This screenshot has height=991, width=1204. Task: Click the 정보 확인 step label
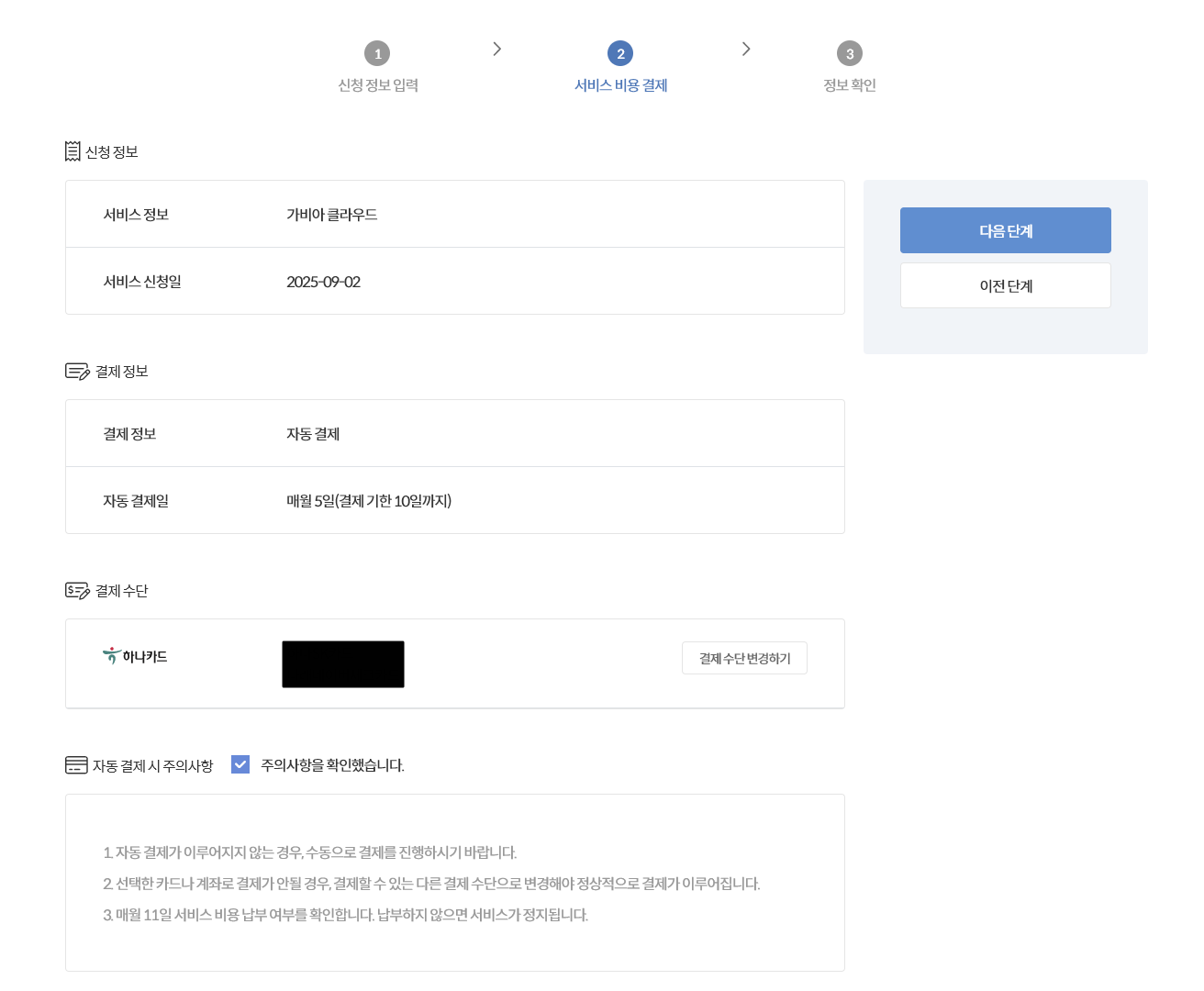click(850, 85)
